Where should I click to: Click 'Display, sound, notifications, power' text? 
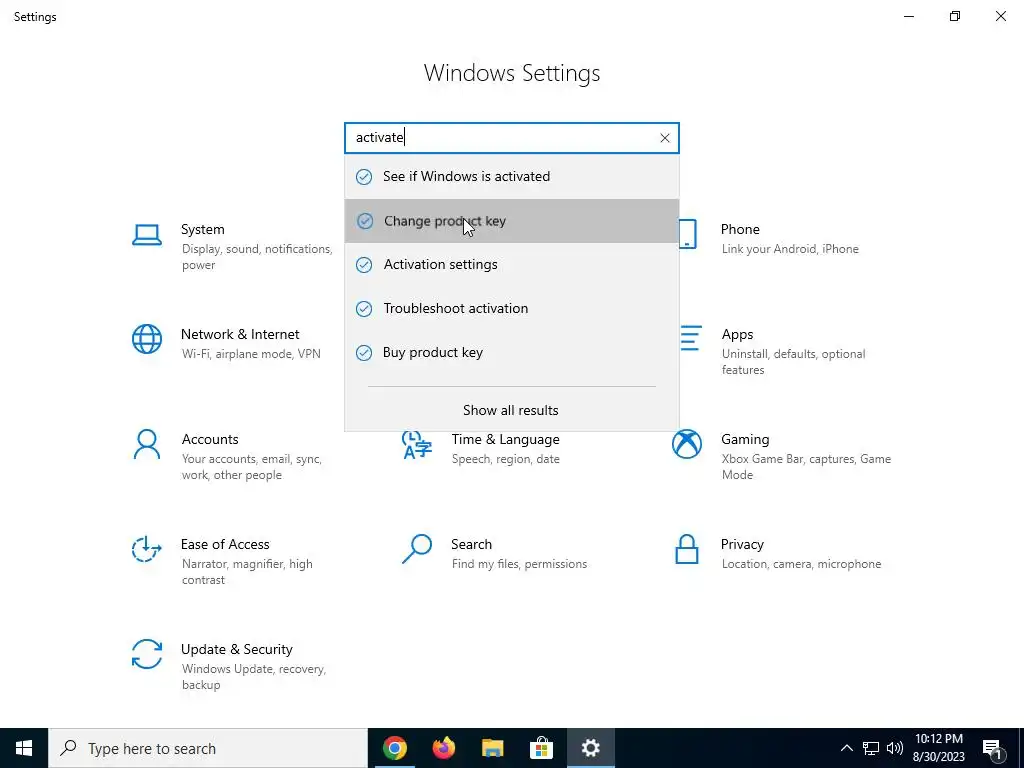click(257, 257)
